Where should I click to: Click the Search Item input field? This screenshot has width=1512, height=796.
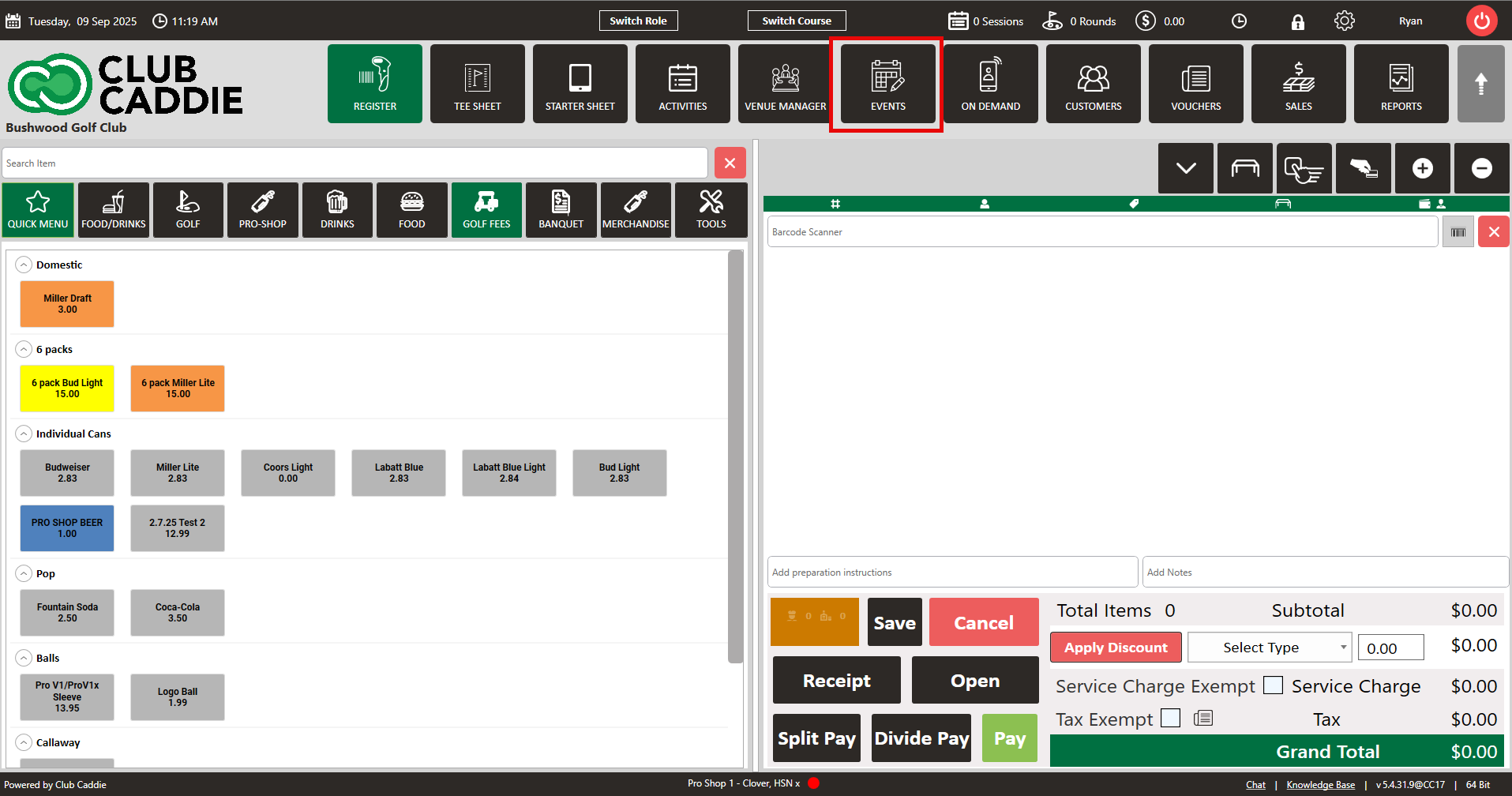pyautogui.click(x=355, y=163)
